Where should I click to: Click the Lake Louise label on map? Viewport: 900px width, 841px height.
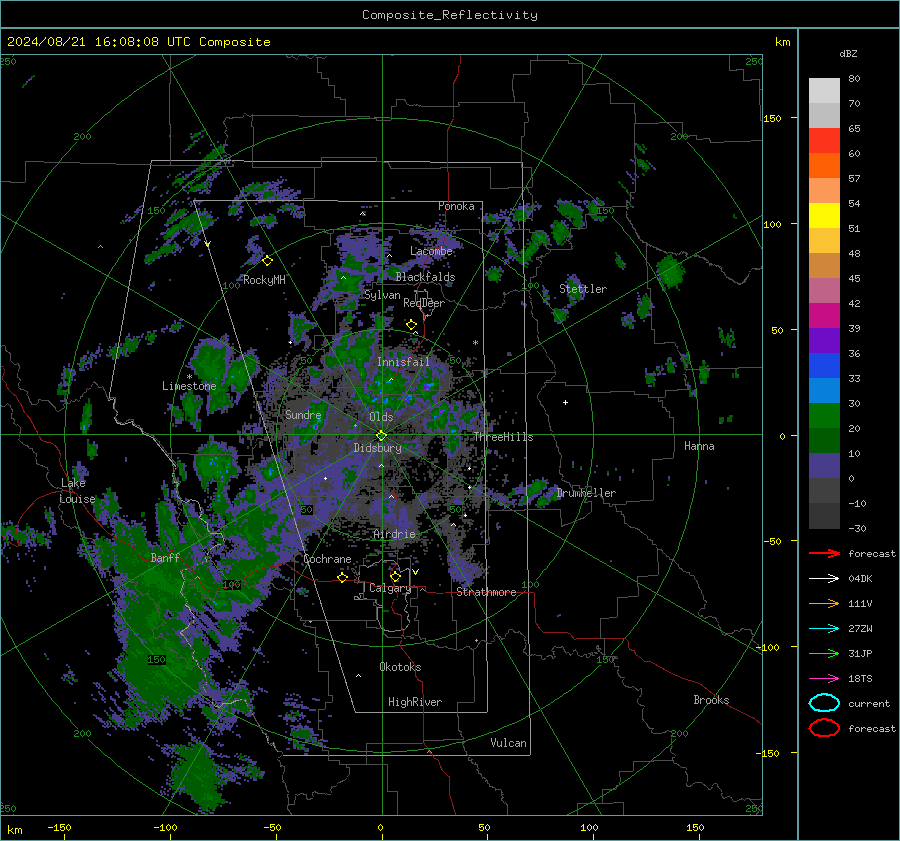[77, 491]
